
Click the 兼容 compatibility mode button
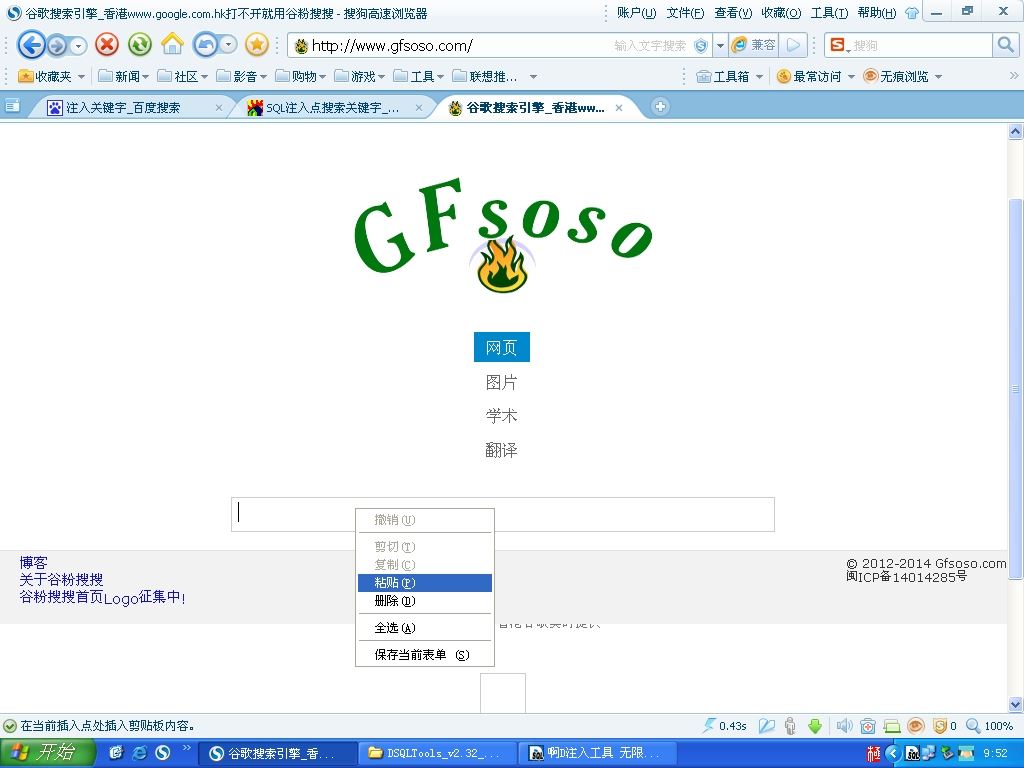[754, 45]
